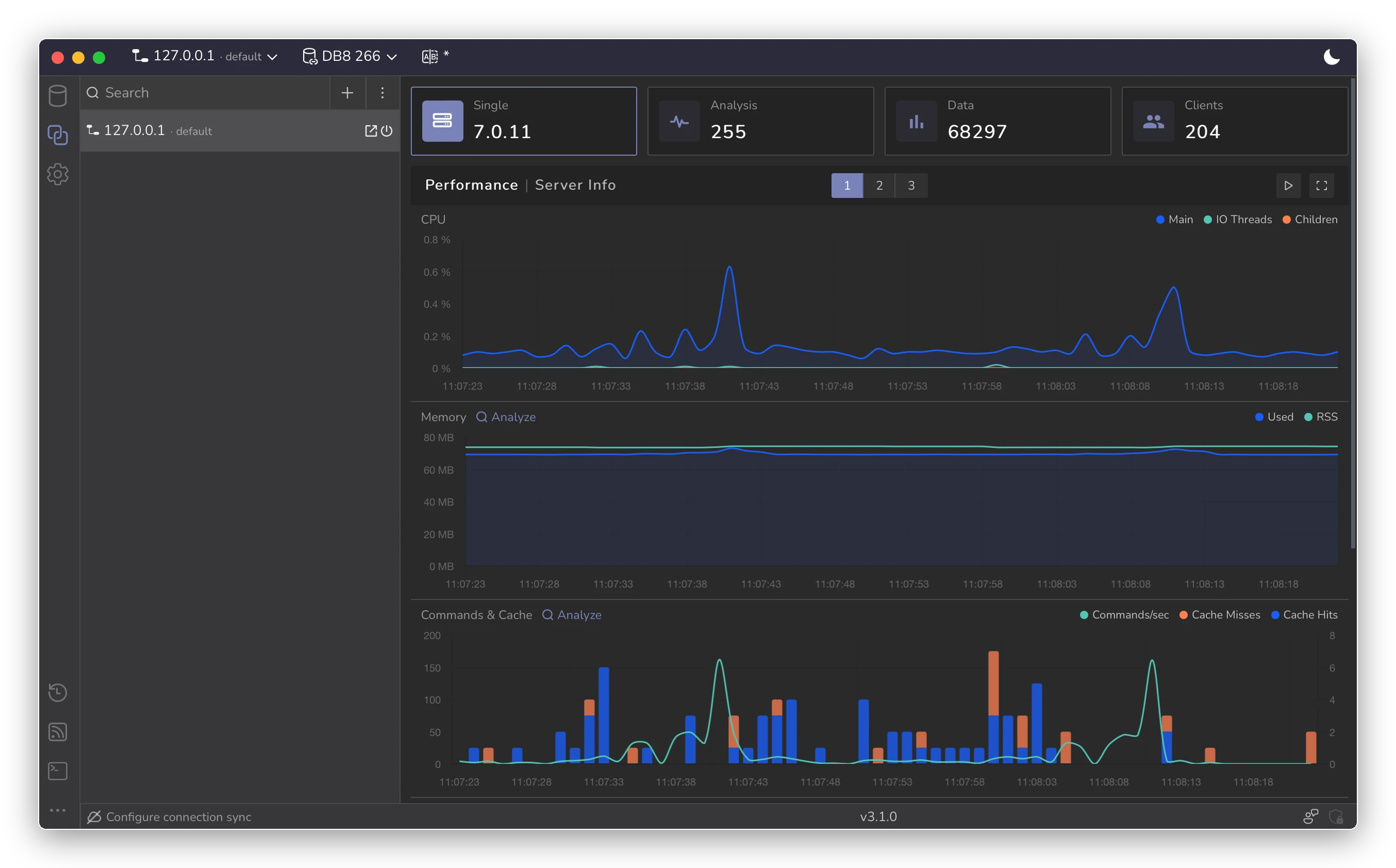
Task: Click the Single server card icon
Action: (442, 121)
